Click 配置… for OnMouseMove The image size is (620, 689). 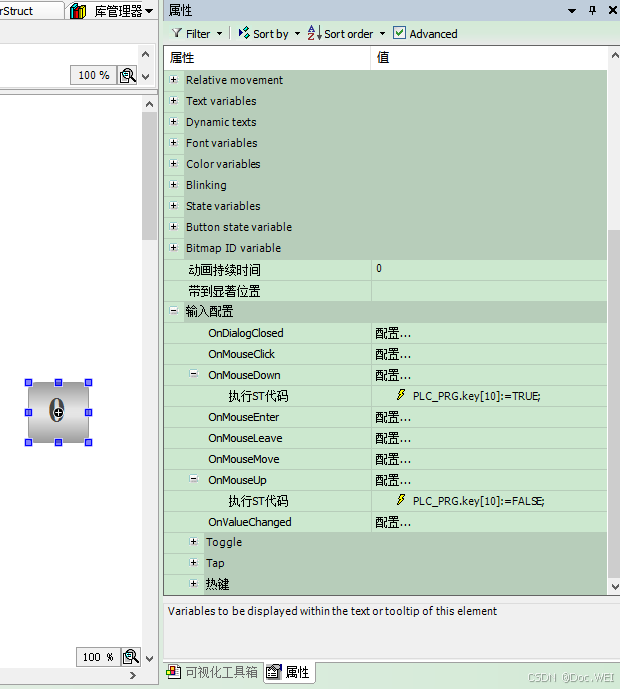(393, 459)
